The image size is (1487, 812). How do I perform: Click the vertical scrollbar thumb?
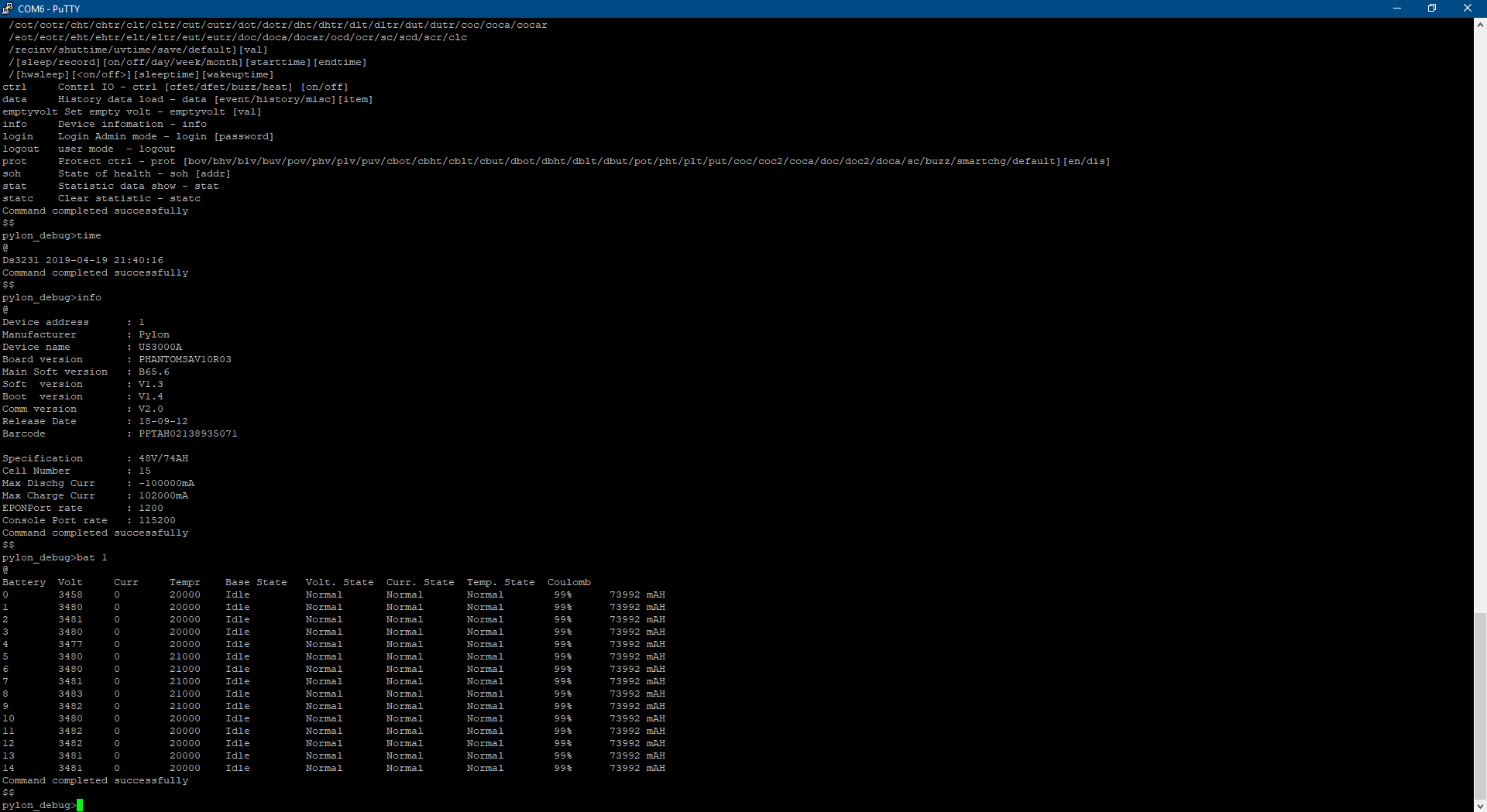click(x=1480, y=704)
